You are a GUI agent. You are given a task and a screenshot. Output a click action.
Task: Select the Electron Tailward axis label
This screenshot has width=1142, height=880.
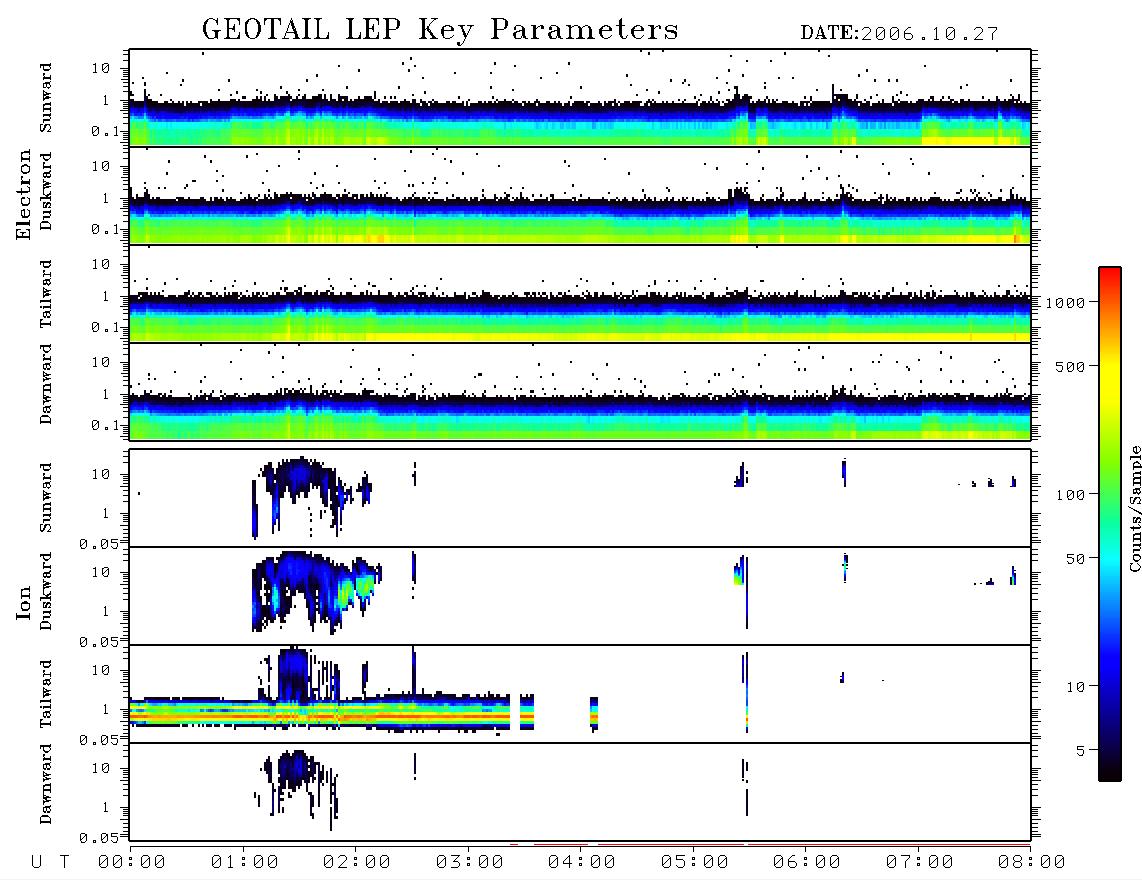[46, 294]
